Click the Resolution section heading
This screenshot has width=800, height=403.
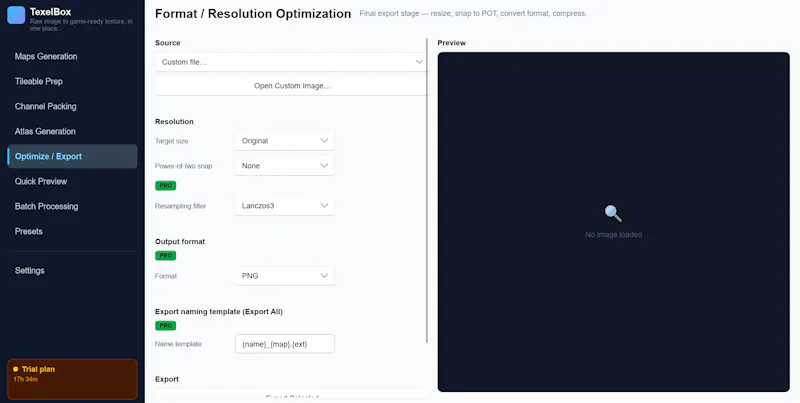point(174,122)
